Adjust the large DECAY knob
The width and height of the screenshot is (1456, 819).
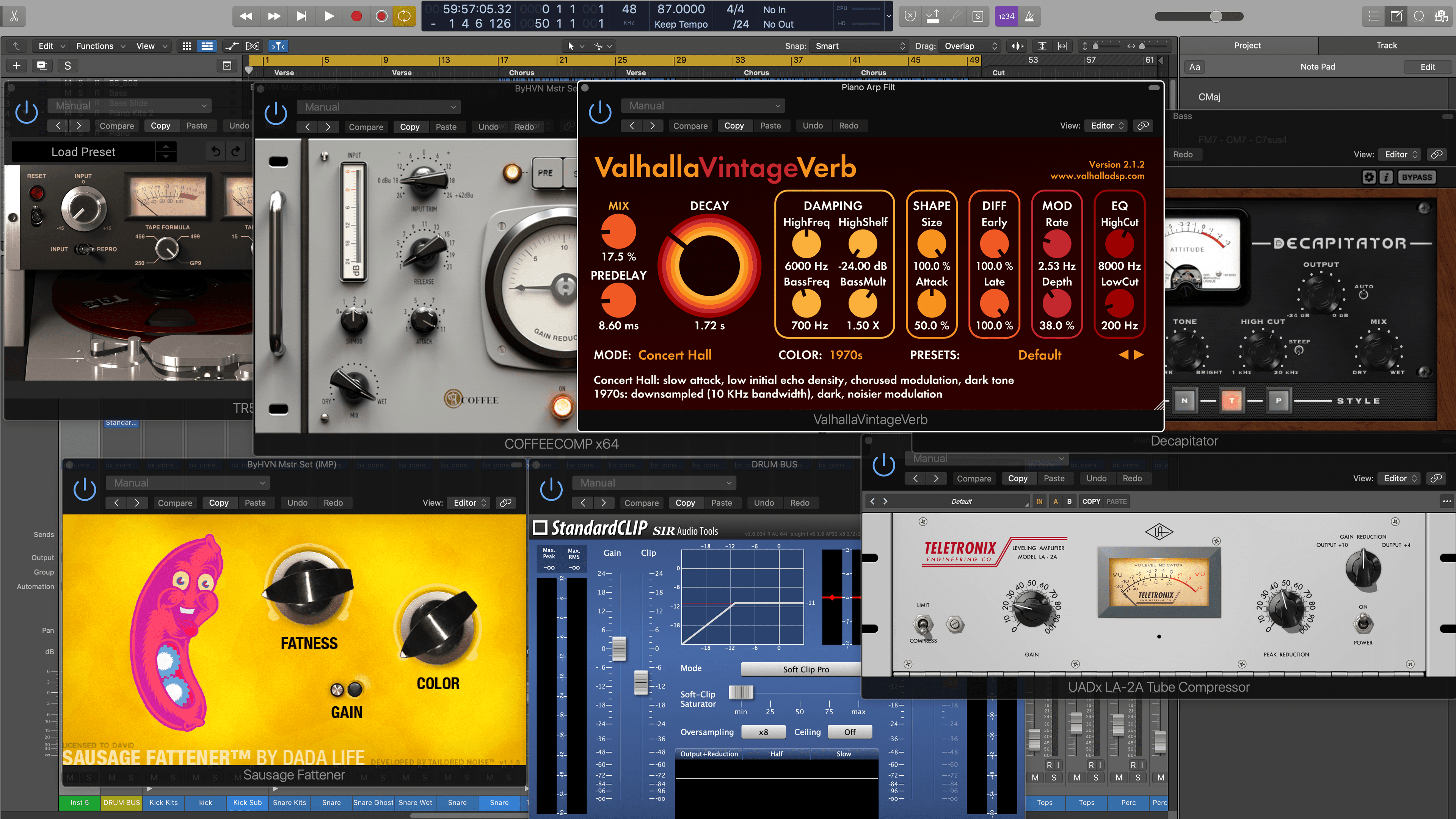[x=709, y=266]
